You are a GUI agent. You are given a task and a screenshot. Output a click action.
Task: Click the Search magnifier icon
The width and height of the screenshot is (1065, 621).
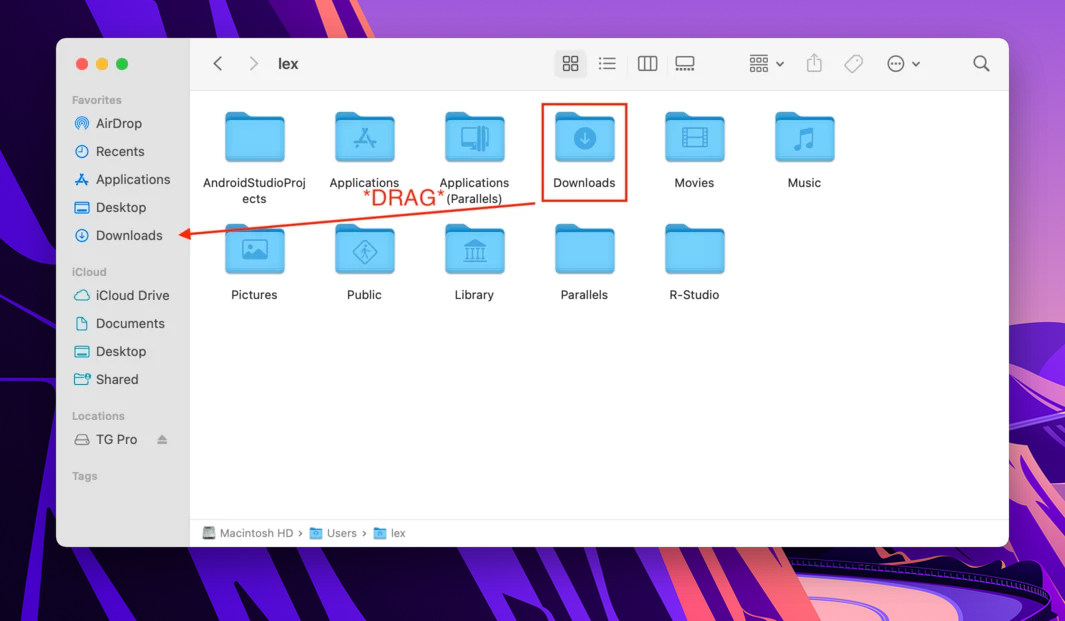[x=981, y=64]
